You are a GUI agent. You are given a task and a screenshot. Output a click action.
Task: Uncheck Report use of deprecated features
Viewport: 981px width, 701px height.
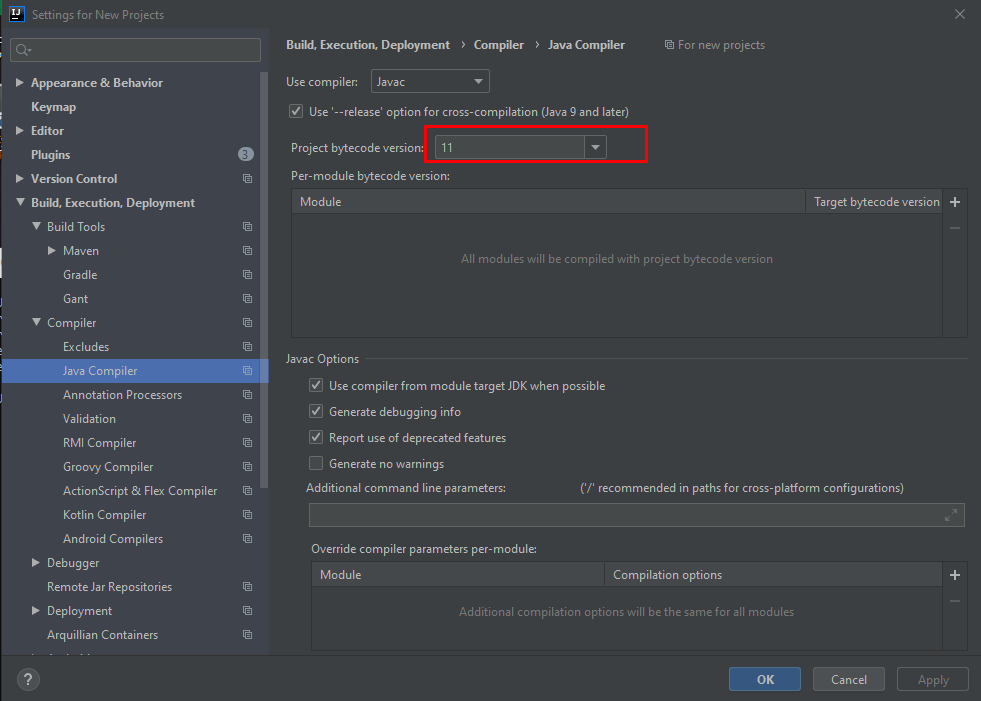316,437
